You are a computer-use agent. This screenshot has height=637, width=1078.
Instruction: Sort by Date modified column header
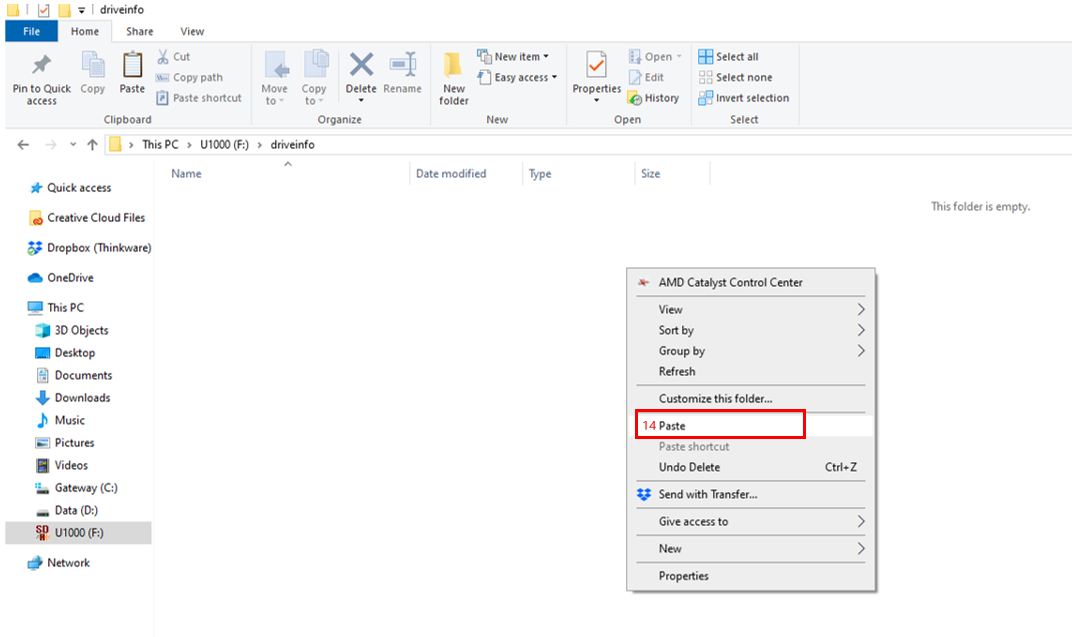coord(451,174)
